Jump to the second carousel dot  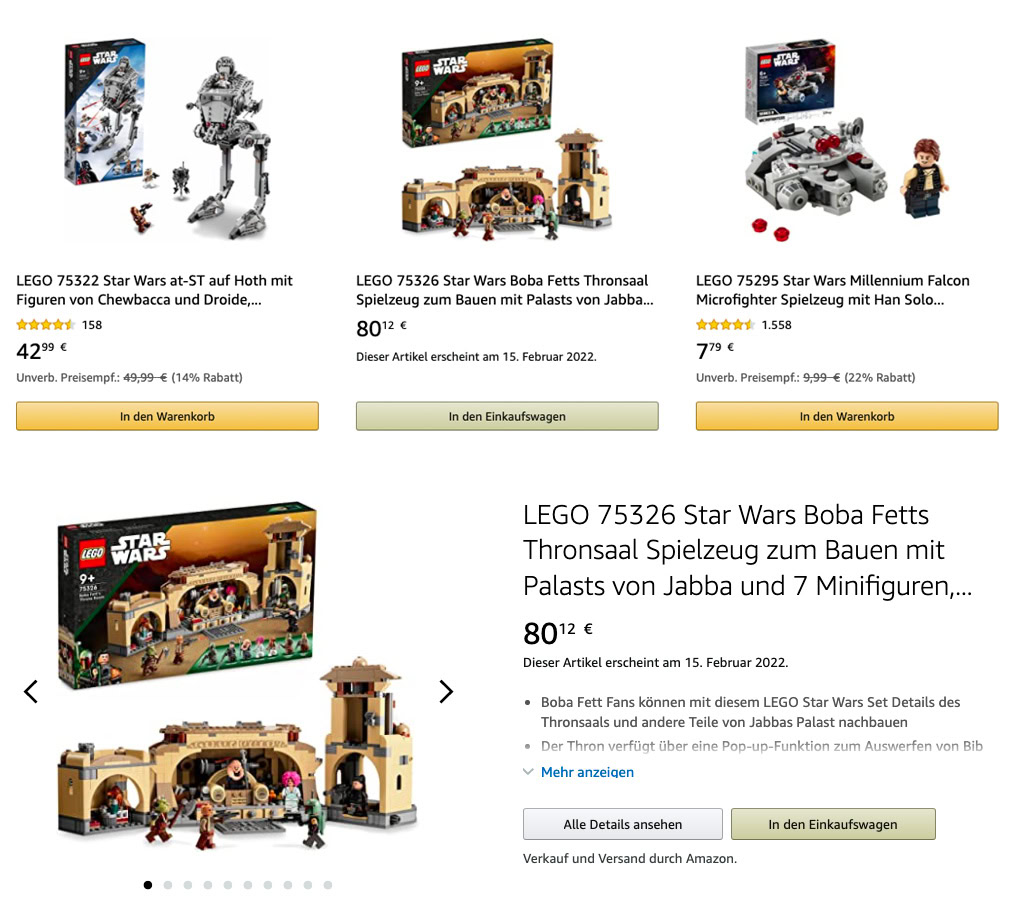point(168,885)
